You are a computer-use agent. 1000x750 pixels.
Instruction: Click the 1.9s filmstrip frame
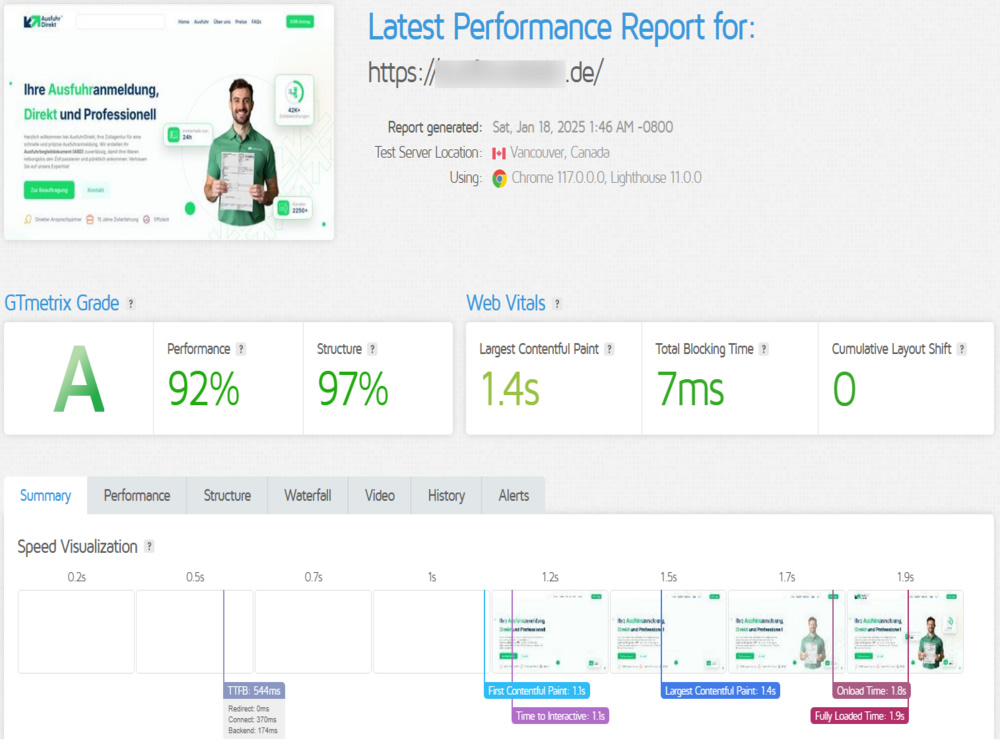[905, 631]
